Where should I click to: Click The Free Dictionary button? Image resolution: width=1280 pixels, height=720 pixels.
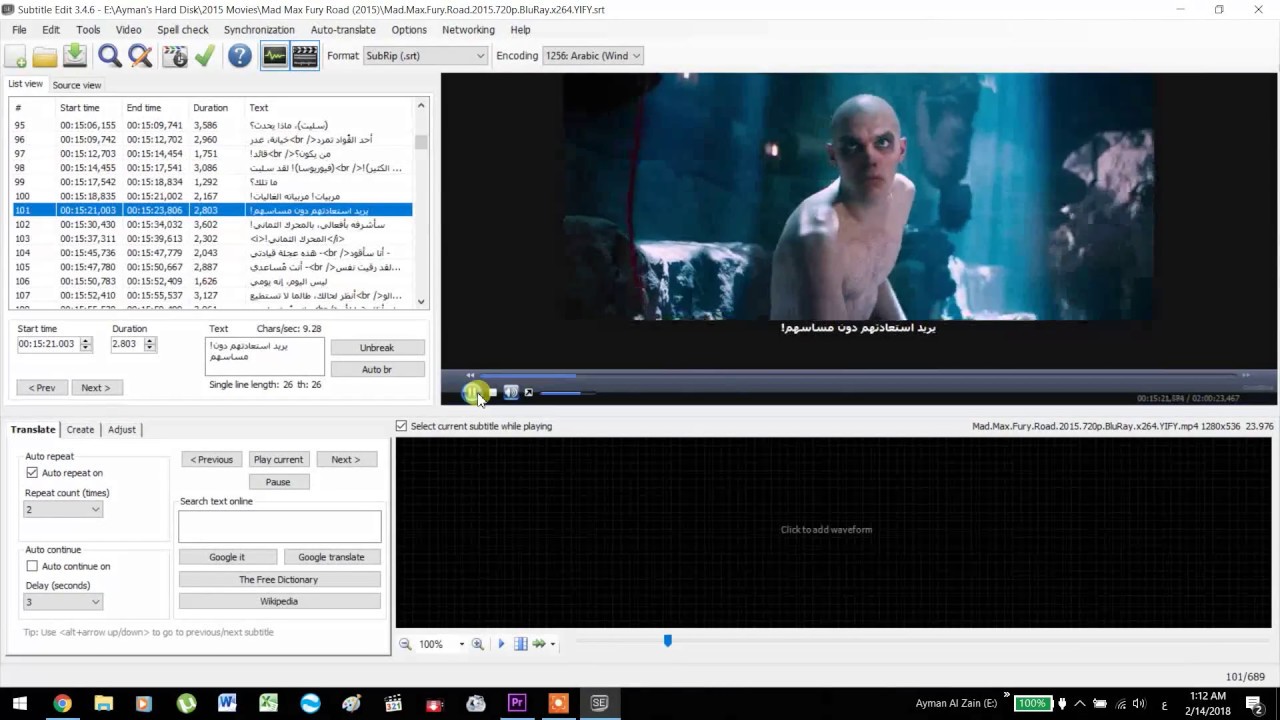click(279, 580)
